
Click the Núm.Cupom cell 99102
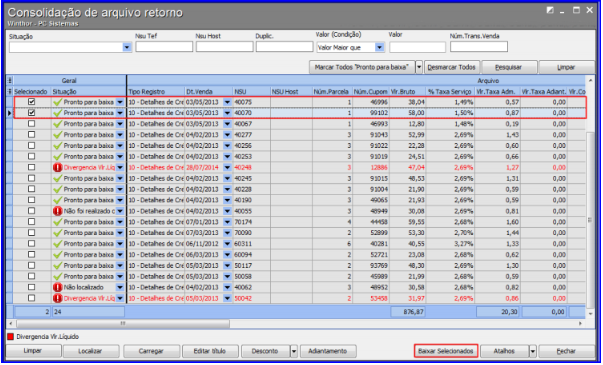tap(371, 113)
